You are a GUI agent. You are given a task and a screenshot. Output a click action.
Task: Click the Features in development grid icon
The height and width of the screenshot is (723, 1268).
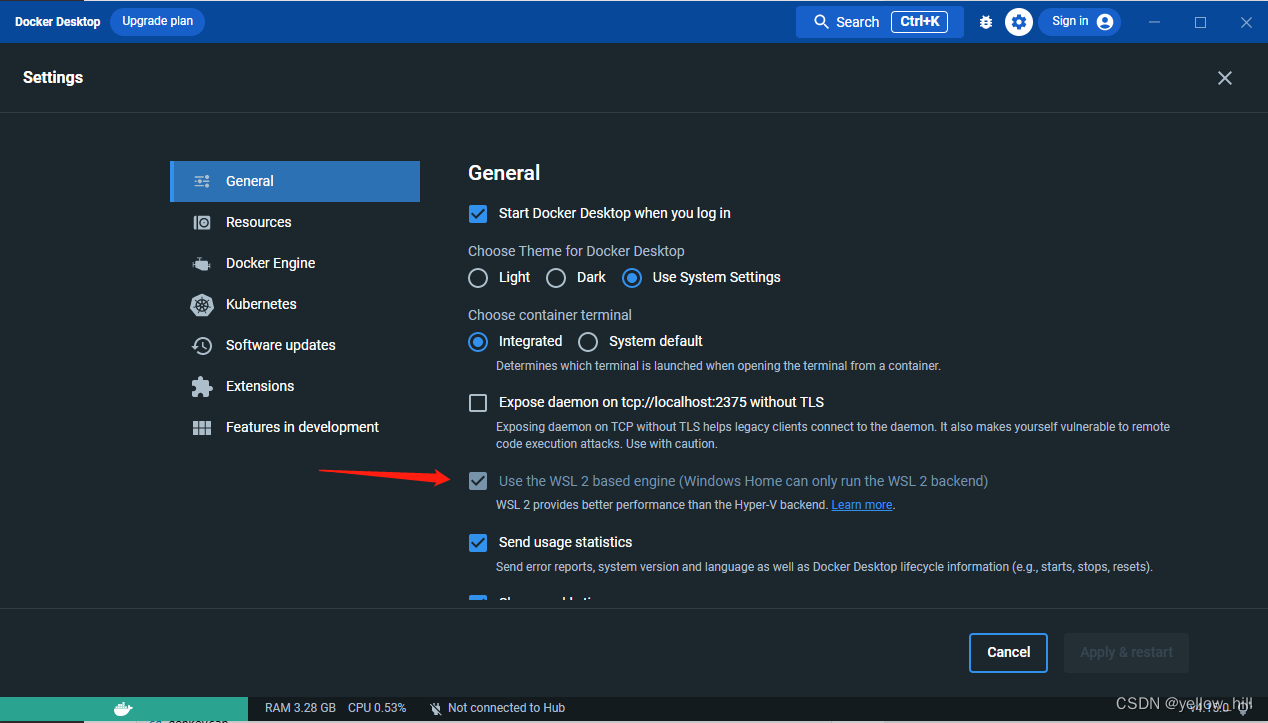click(x=201, y=427)
